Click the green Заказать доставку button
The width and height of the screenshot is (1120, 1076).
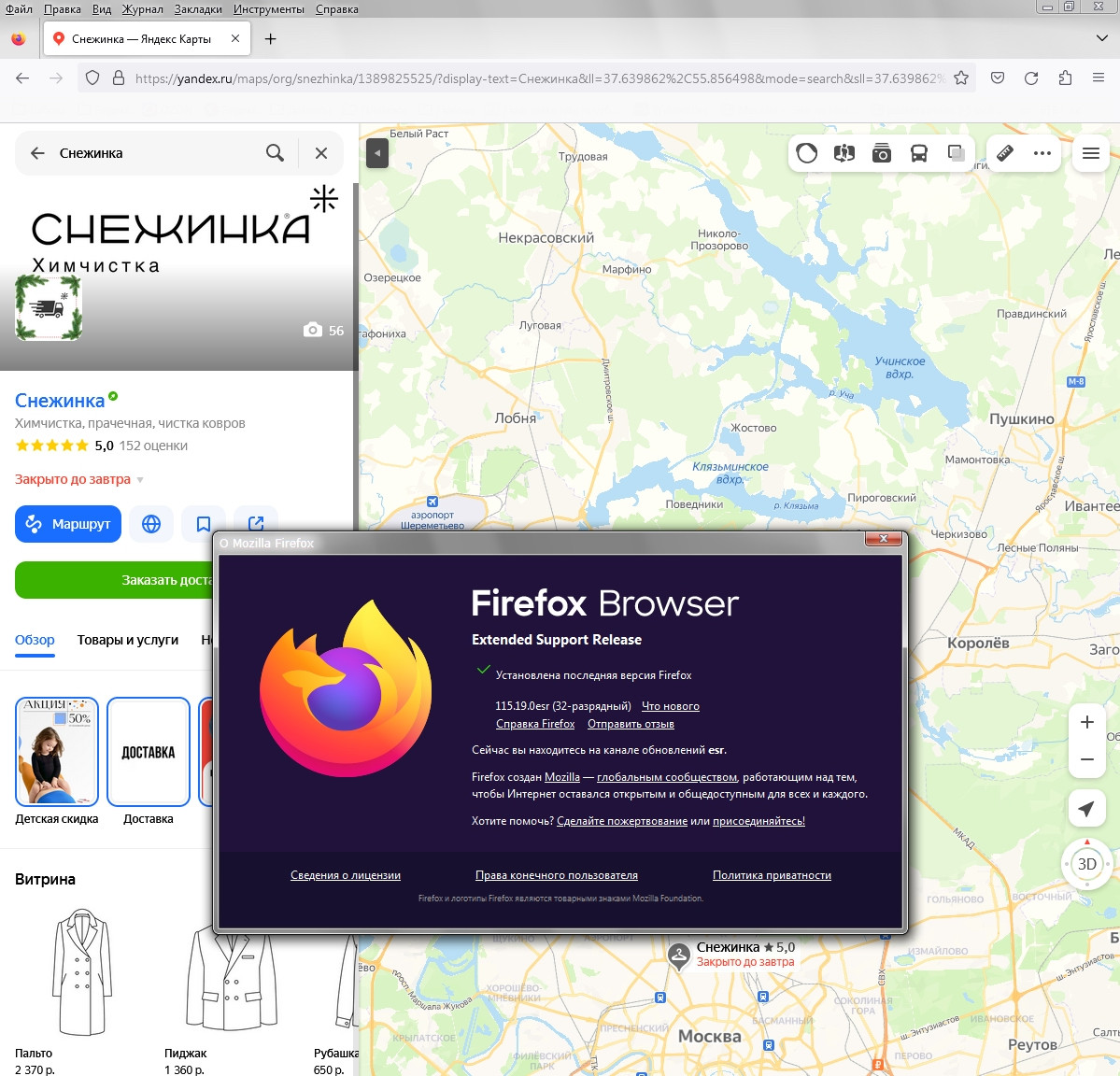[x=114, y=580]
